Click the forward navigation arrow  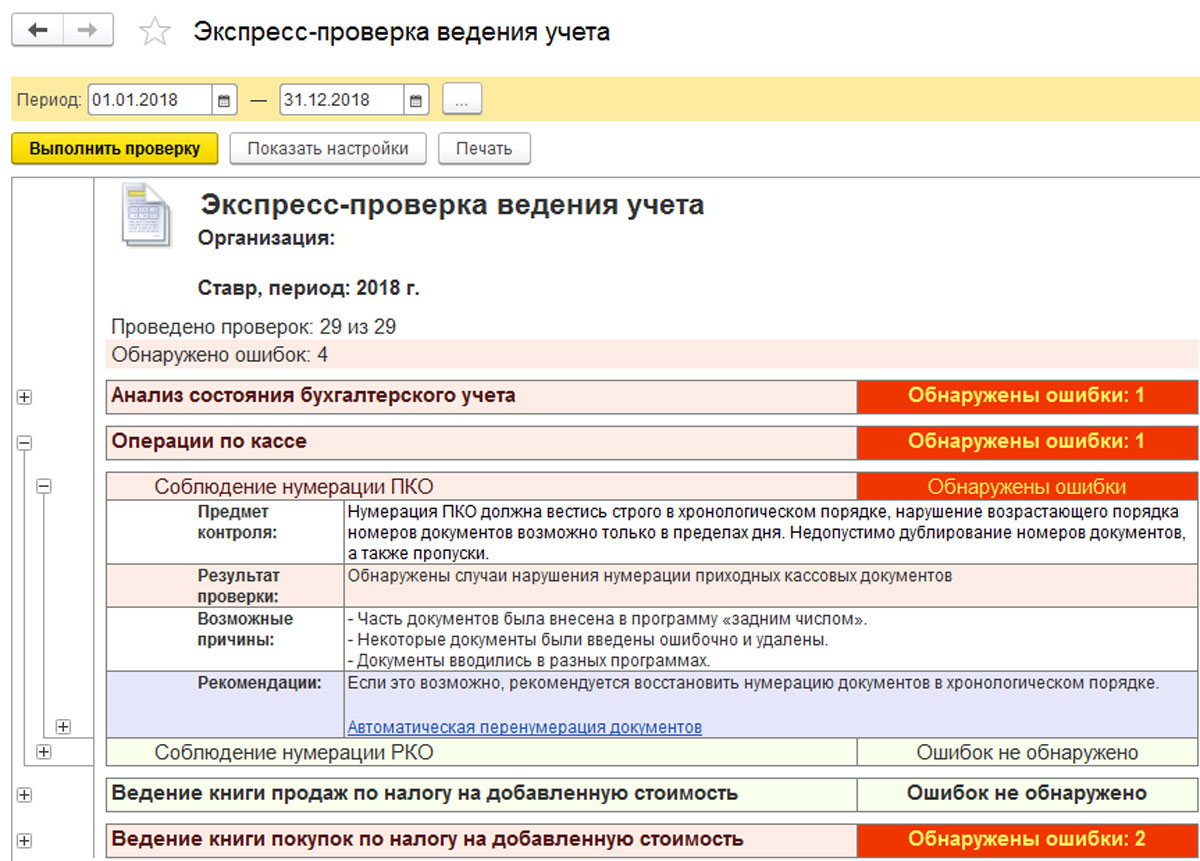click(88, 31)
